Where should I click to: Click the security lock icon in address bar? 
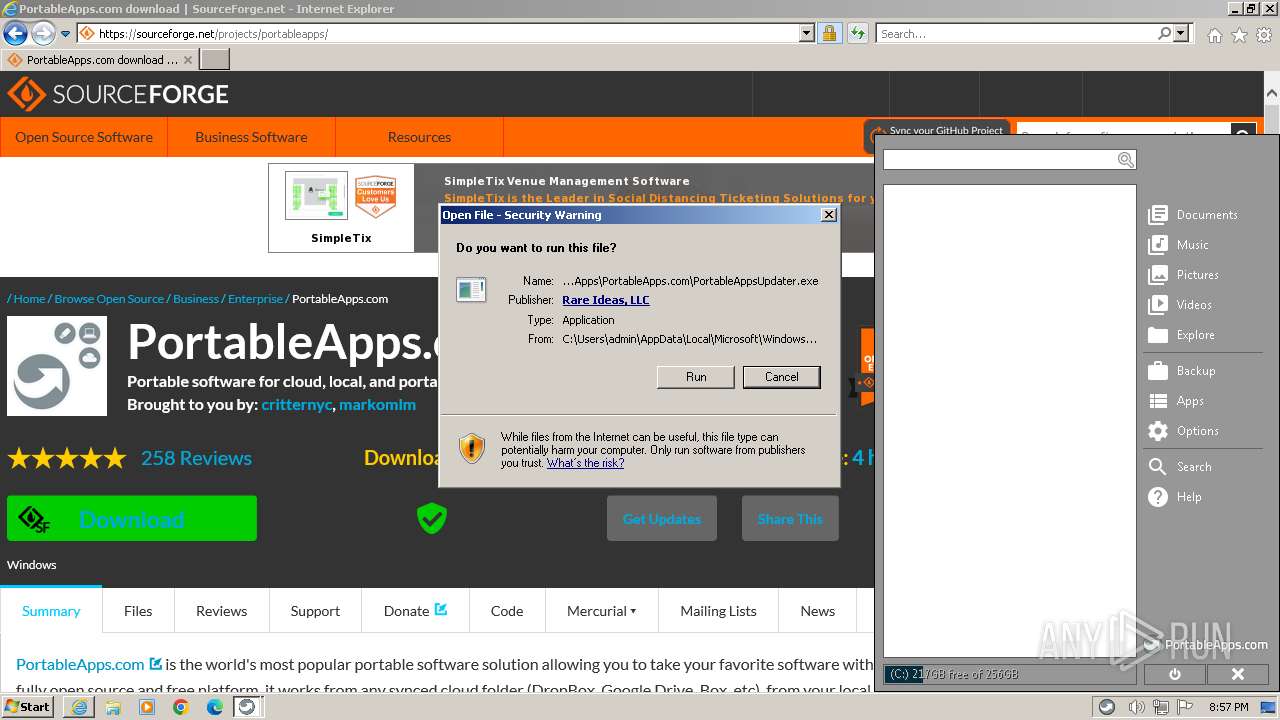pyautogui.click(x=829, y=33)
